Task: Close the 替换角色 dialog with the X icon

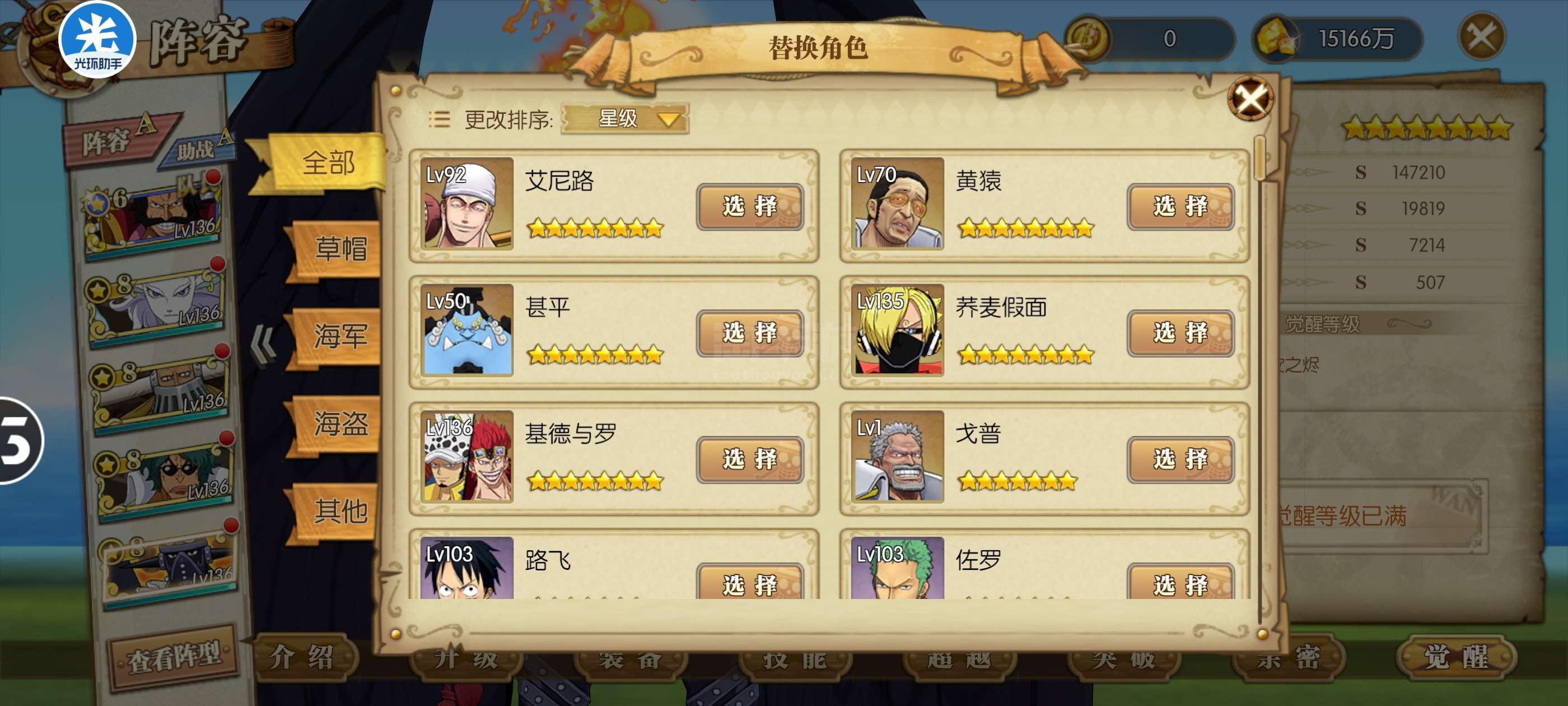Action: 1250,99
